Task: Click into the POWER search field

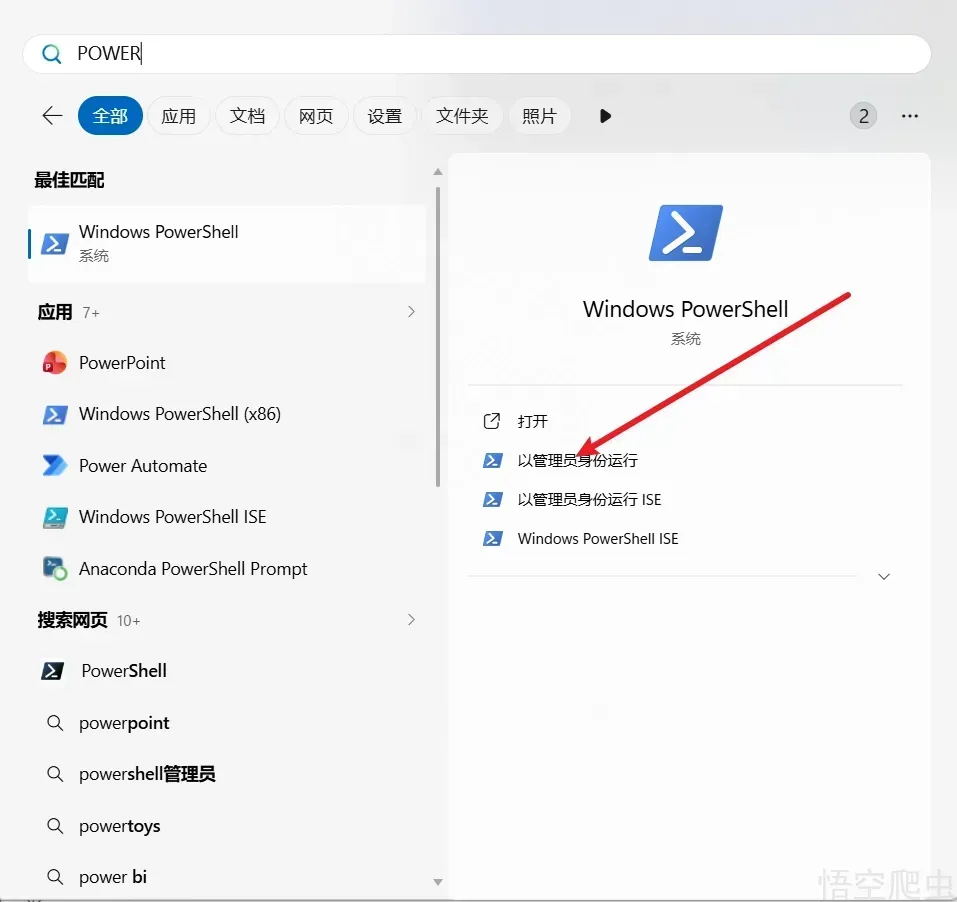Action: 476,54
